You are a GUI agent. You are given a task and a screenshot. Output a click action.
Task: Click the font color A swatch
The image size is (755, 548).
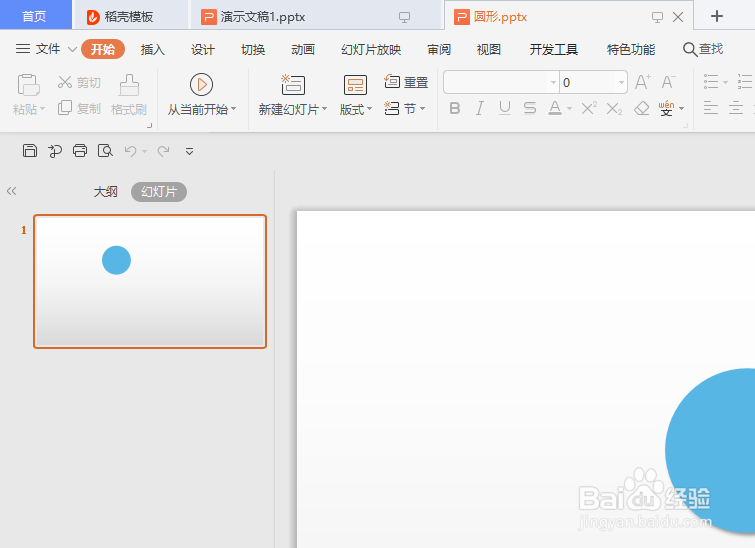pos(555,108)
